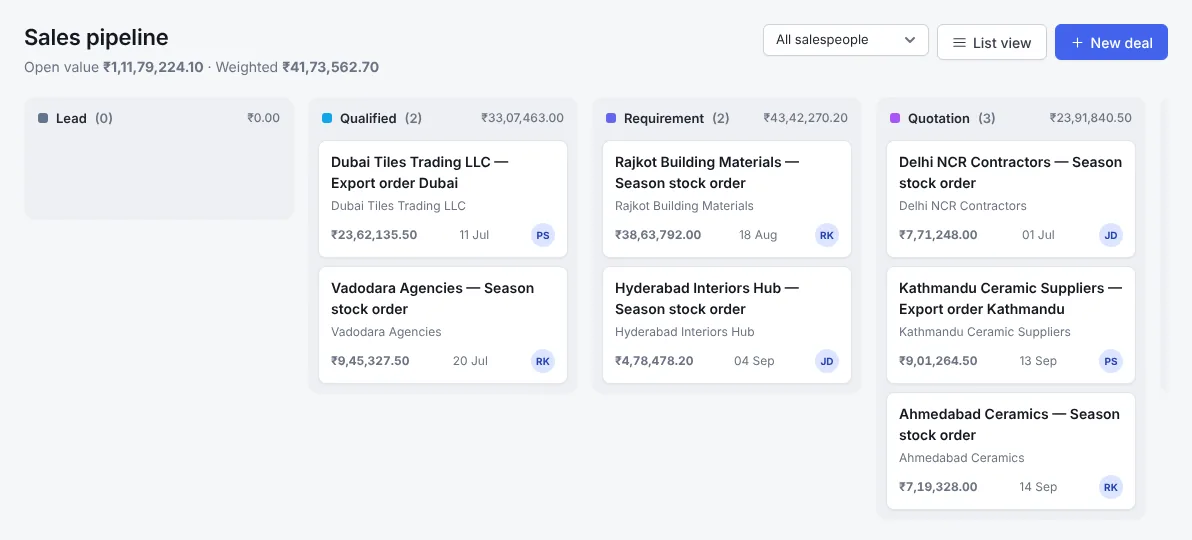This screenshot has width=1192, height=540.
Task: Click the Open value ₹1,11,79,224.10 figure
Action: click(x=153, y=67)
